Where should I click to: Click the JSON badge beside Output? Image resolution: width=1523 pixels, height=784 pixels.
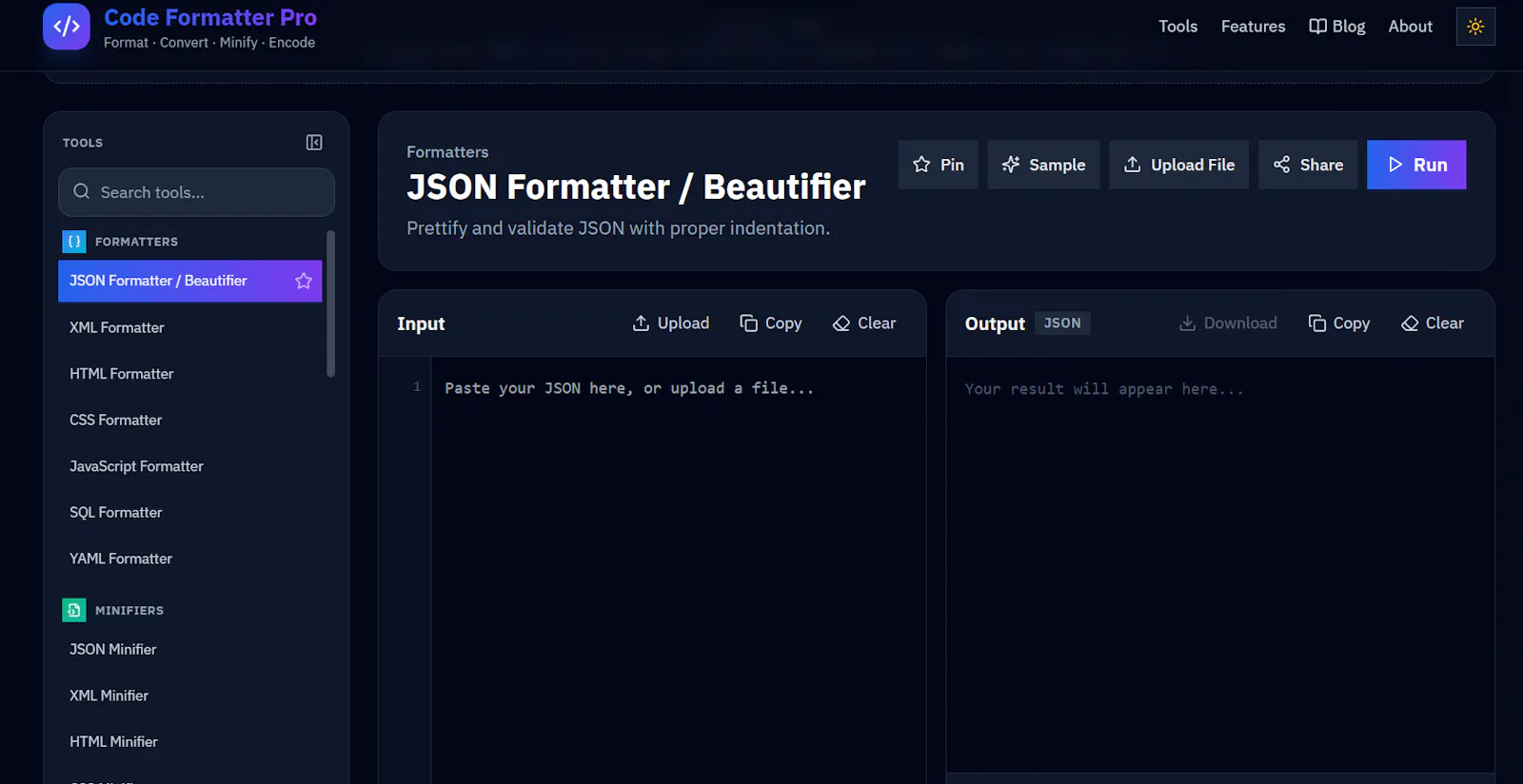tap(1062, 323)
